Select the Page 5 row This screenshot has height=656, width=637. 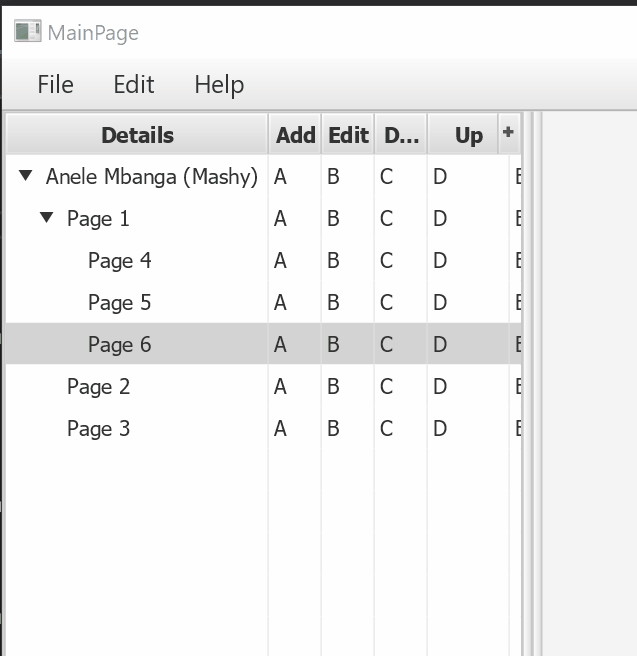(x=119, y=303)
